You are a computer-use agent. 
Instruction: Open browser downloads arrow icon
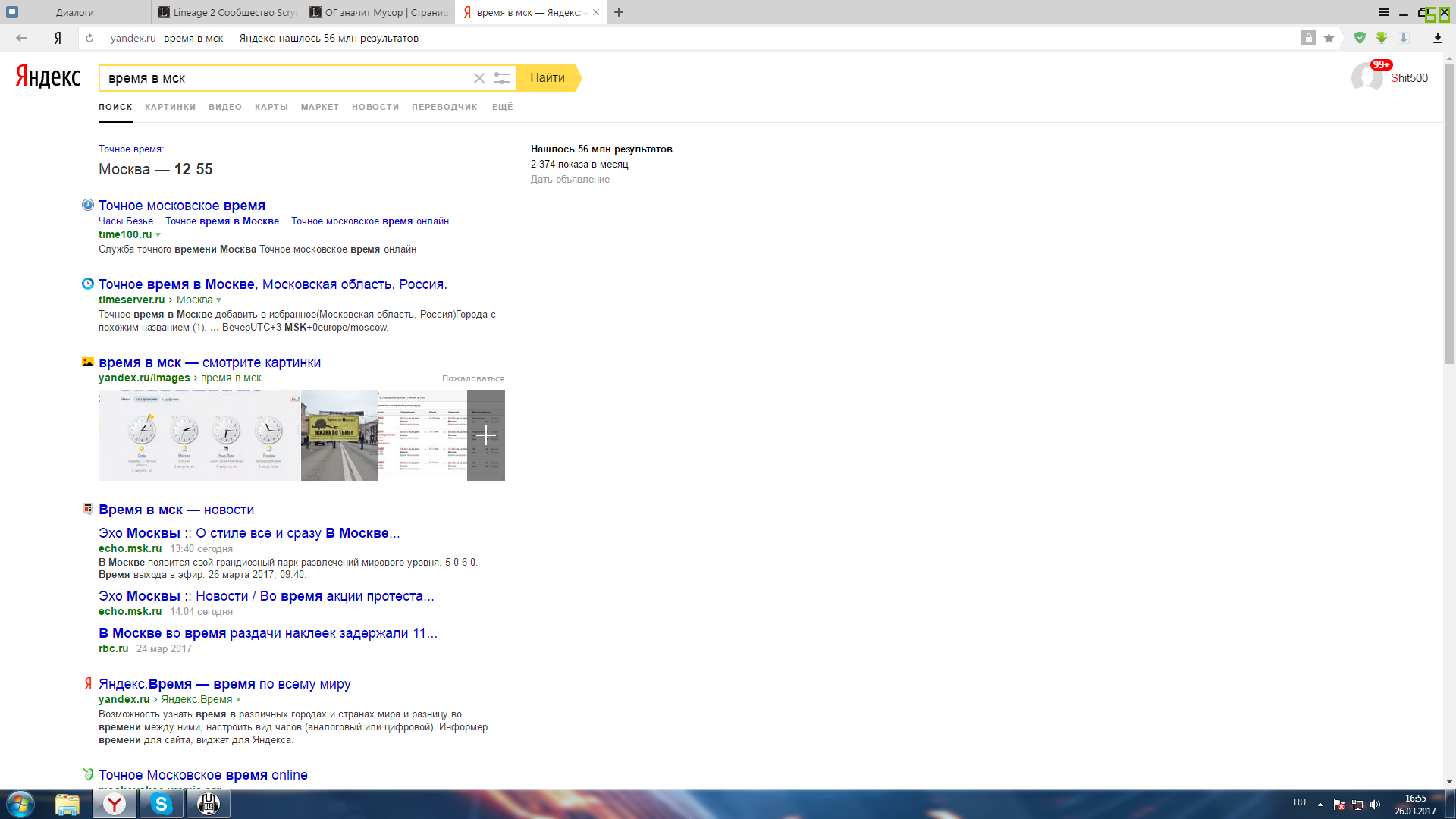tap(1437, 38)
